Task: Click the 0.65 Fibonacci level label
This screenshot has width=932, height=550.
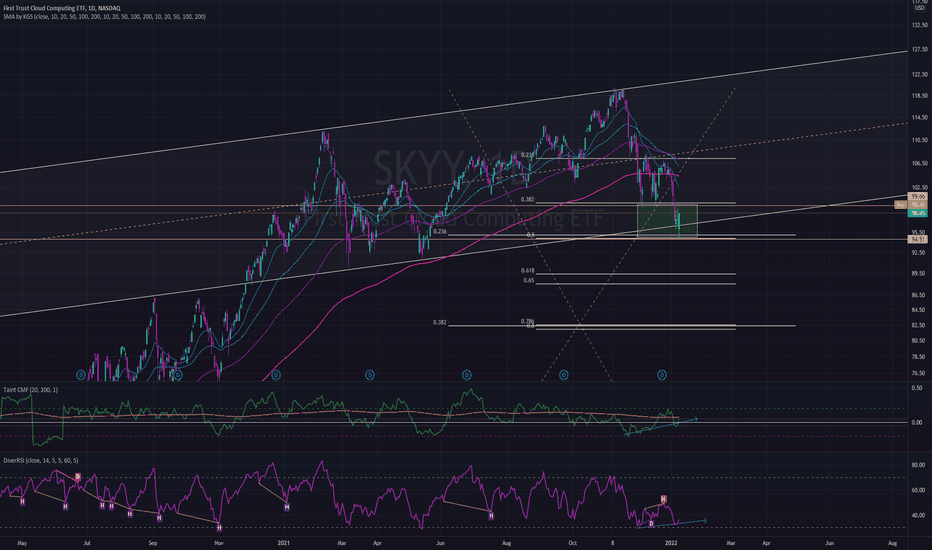Action: click(x=529, y=280)
